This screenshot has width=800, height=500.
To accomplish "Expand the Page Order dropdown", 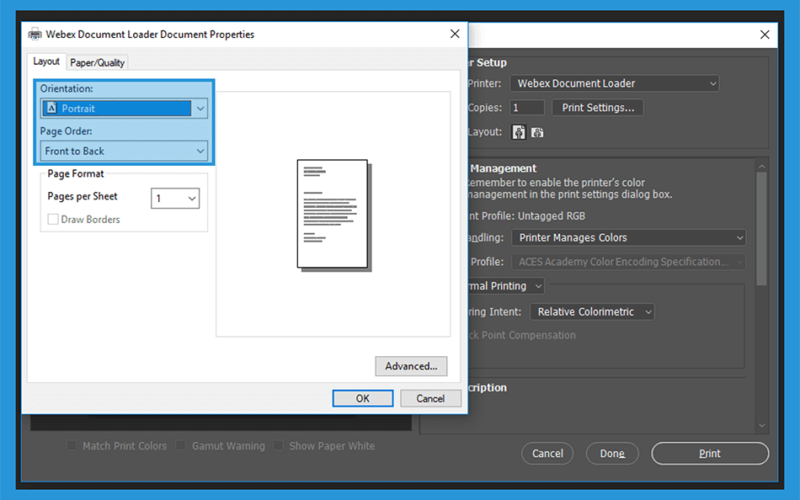I will (x=124, y=151).
